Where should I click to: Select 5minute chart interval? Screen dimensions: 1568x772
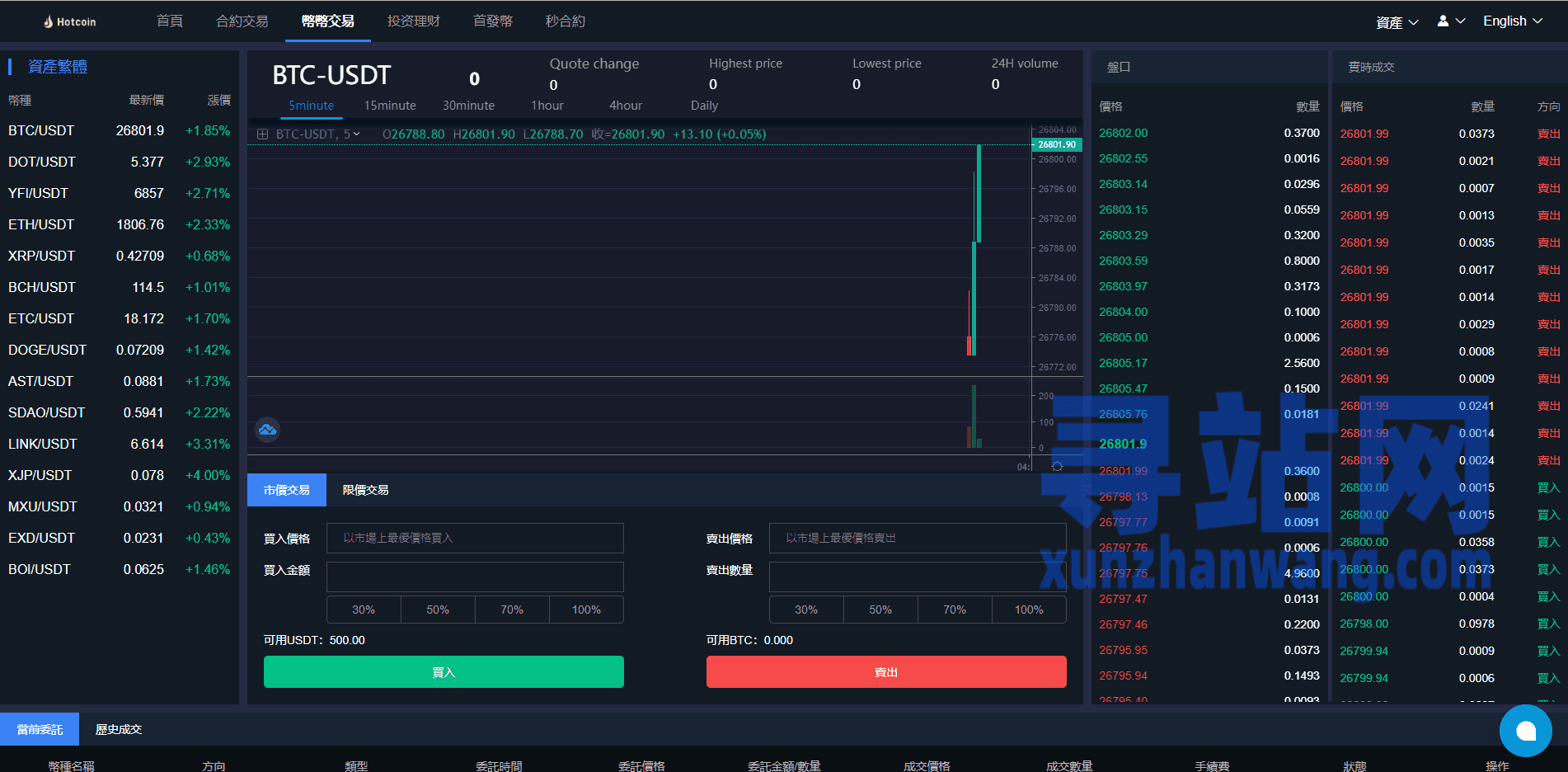(x=311, y=106)
